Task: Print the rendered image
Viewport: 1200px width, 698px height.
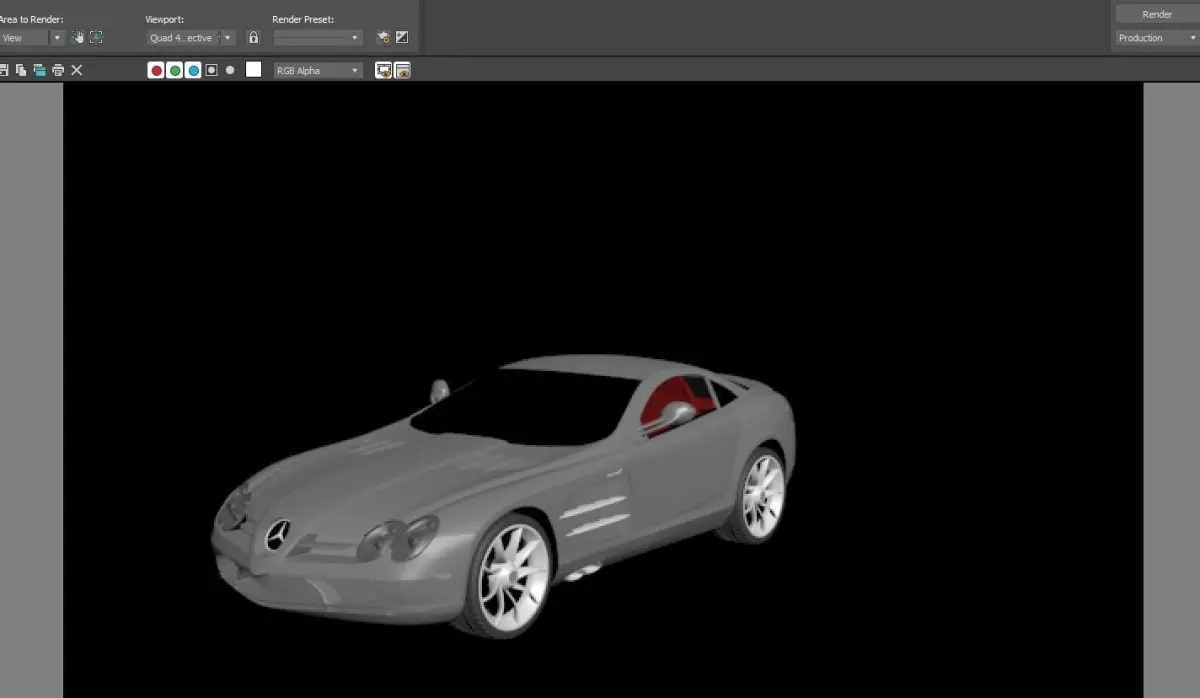Action: [x=58, y=70]
